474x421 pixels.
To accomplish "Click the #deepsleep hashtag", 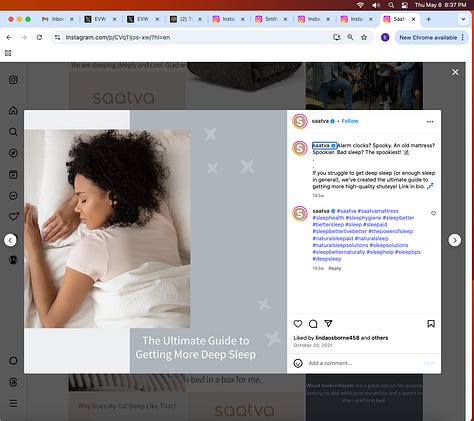I will pyautogui.click(x=327, y=259).
